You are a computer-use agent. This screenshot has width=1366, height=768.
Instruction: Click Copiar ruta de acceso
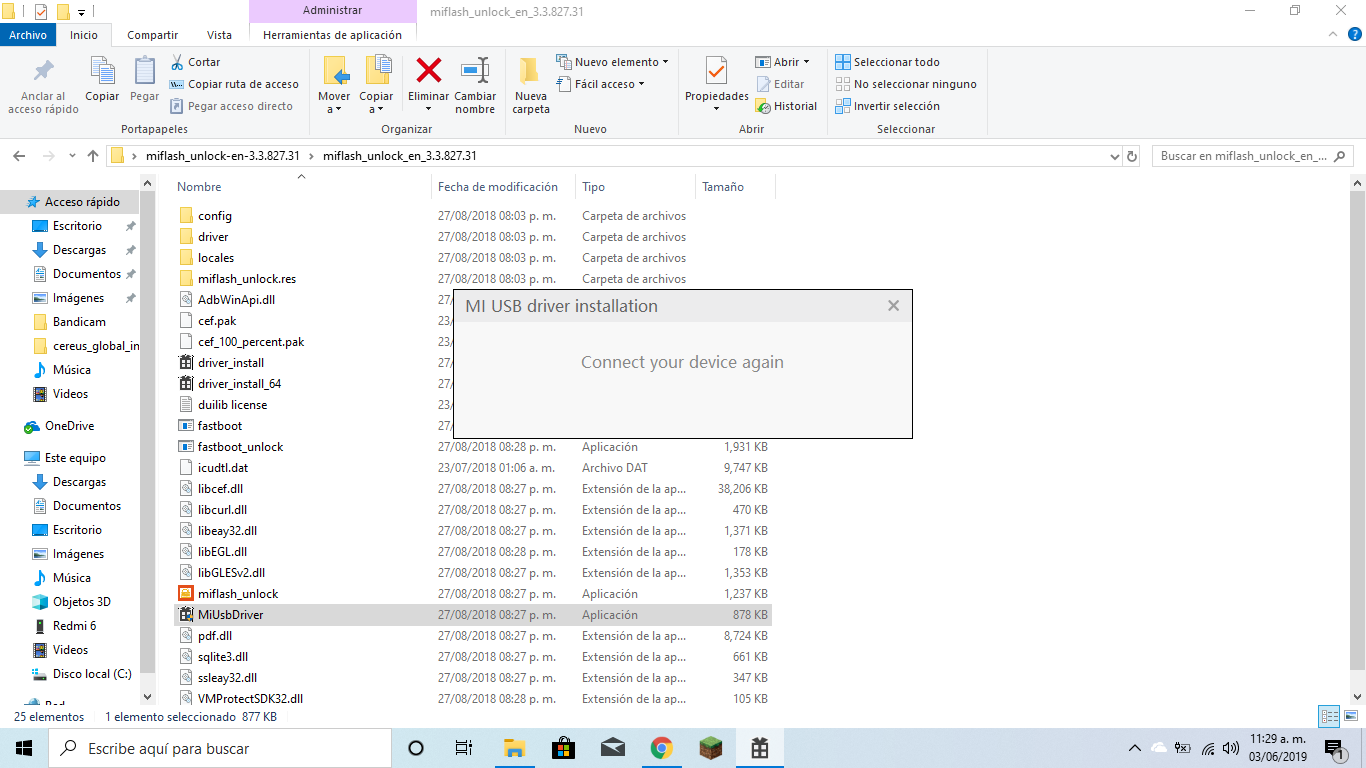tap(234, 84)
